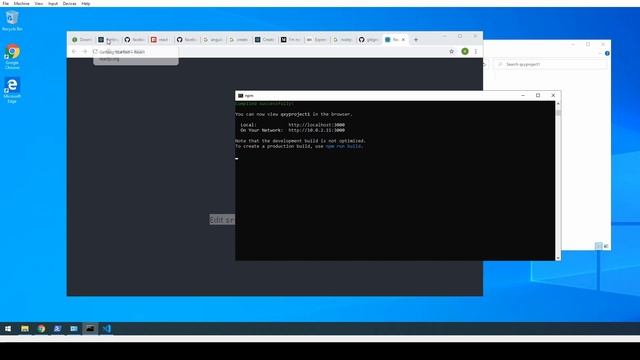Click the Search box in File Explorer window

point(551,64)
